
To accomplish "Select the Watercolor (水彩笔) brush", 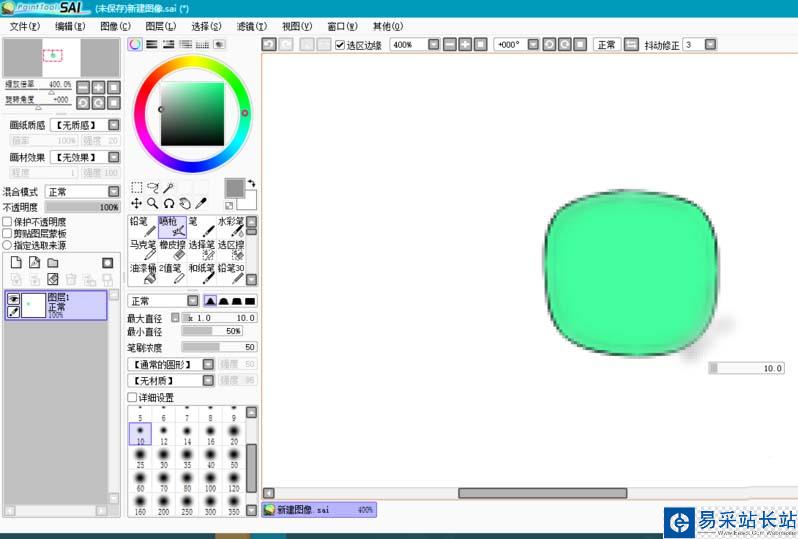I will [x=231, y=226].
